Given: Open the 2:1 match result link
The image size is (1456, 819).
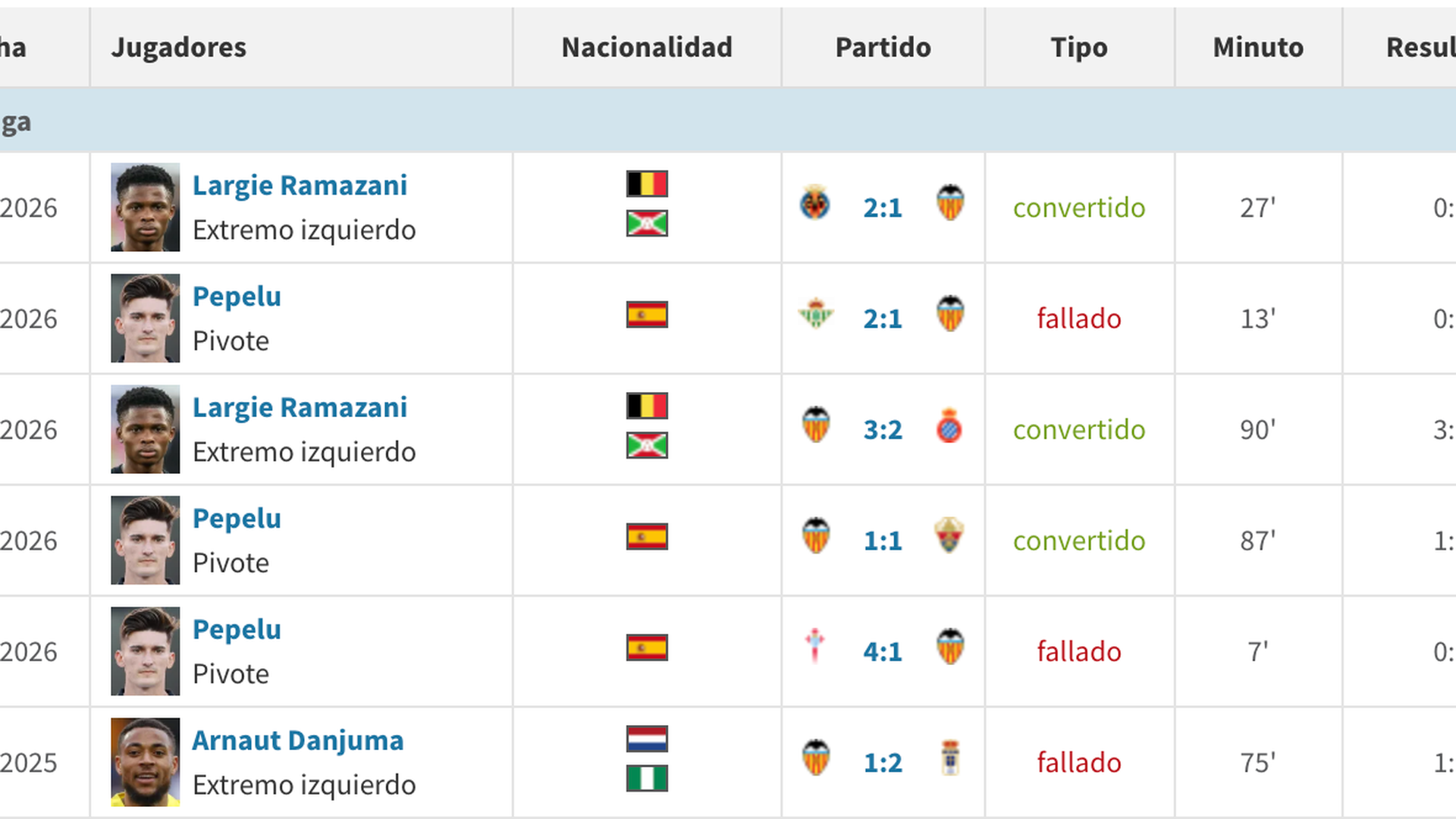Looking at the screenshot, I should click(882, 208).
